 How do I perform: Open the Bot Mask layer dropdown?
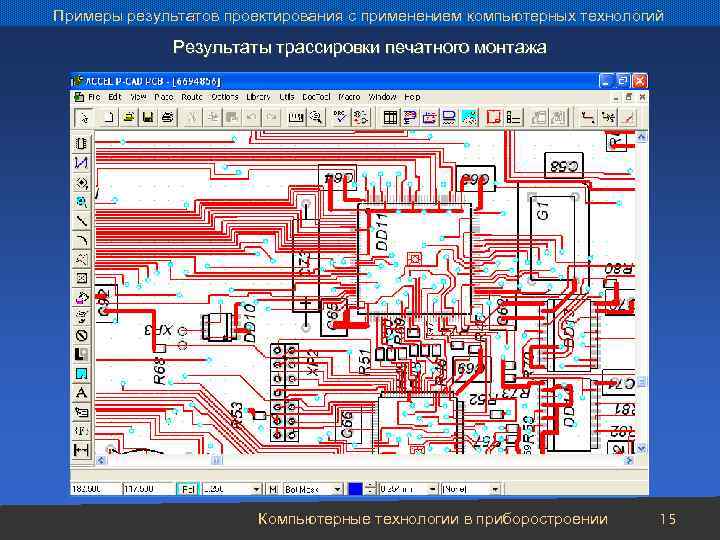338,489
